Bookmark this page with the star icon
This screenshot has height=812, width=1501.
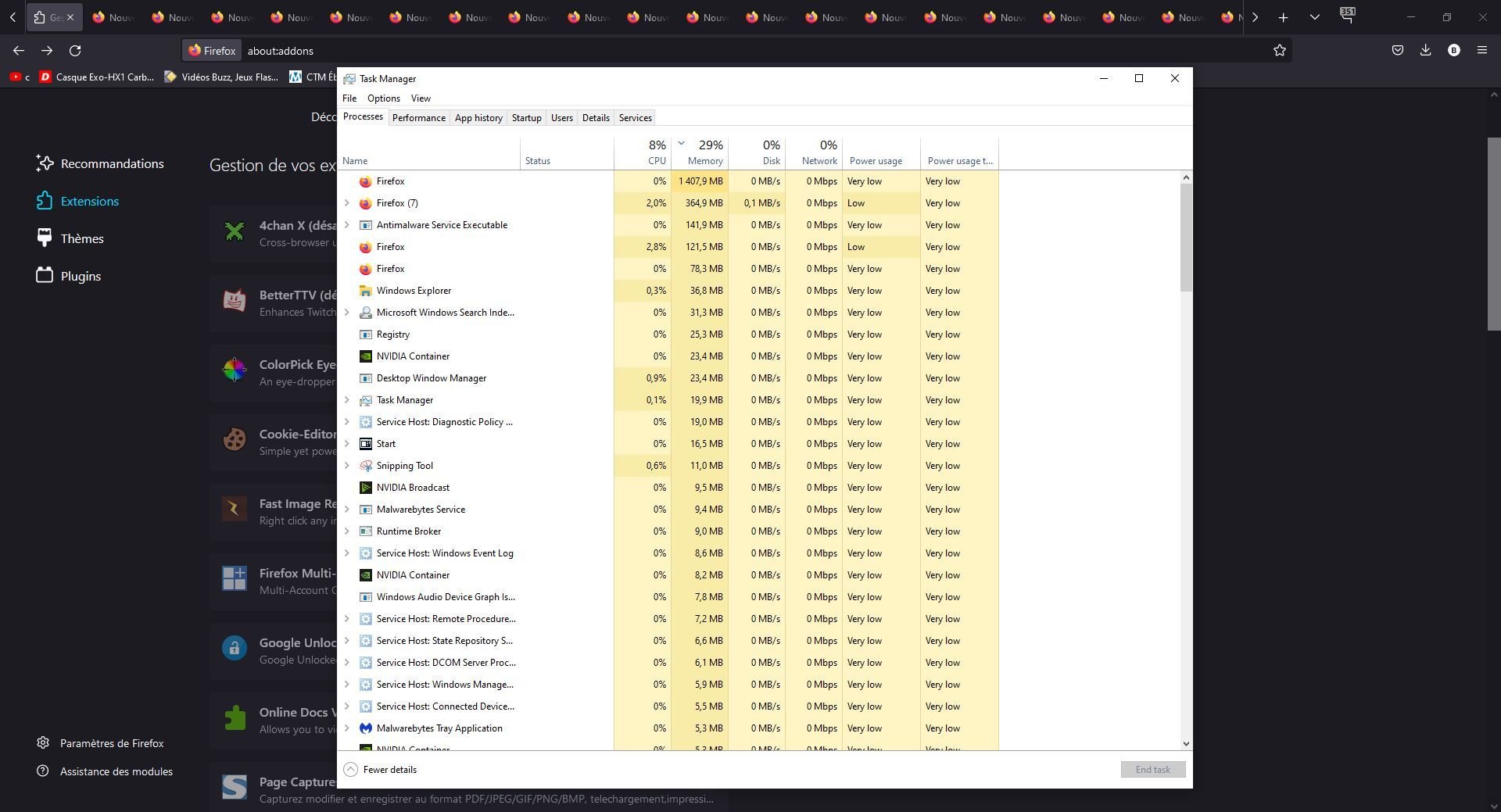click(1279, 51)
